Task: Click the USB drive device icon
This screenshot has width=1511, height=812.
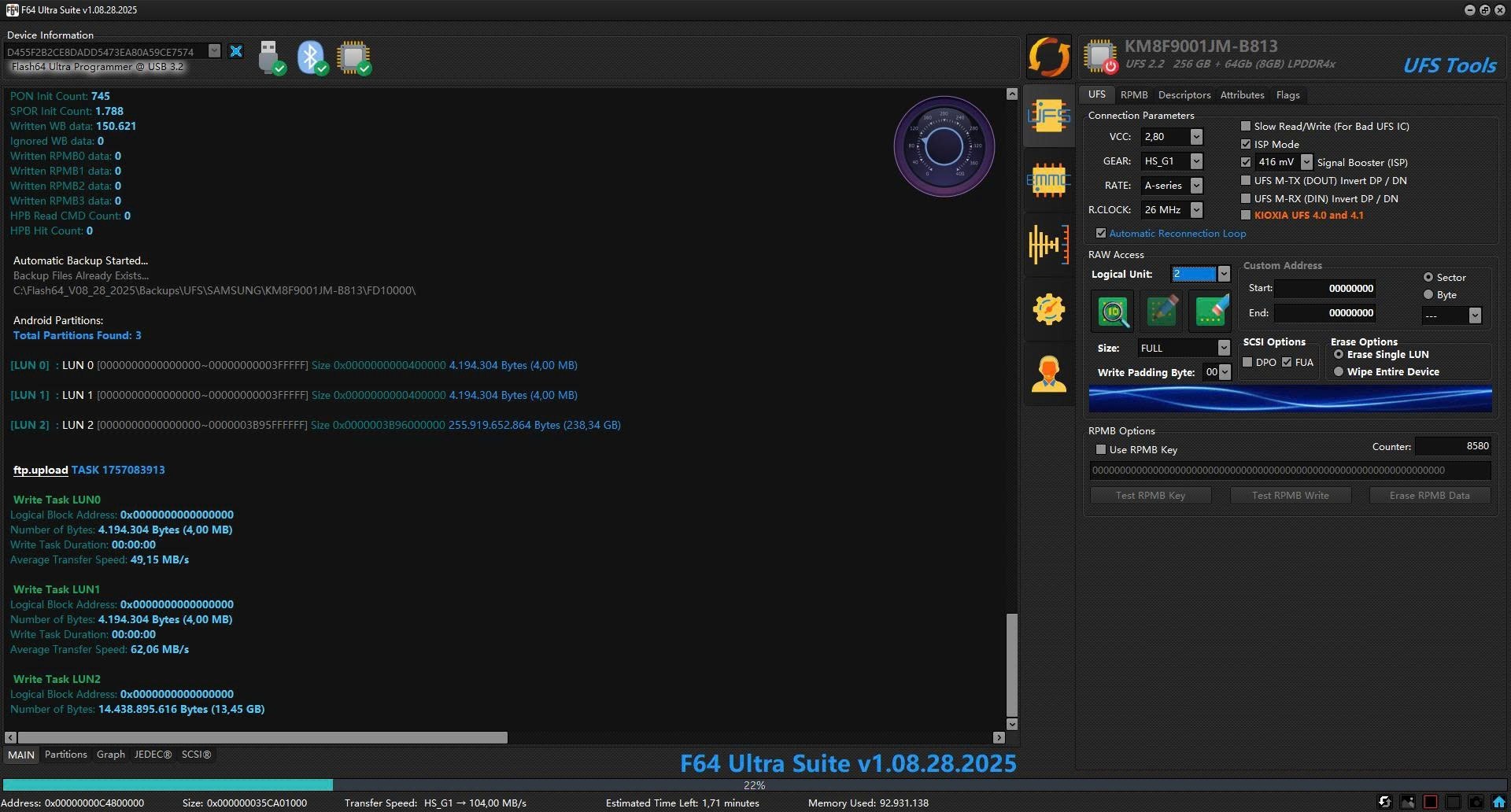Action: (271, 57)
